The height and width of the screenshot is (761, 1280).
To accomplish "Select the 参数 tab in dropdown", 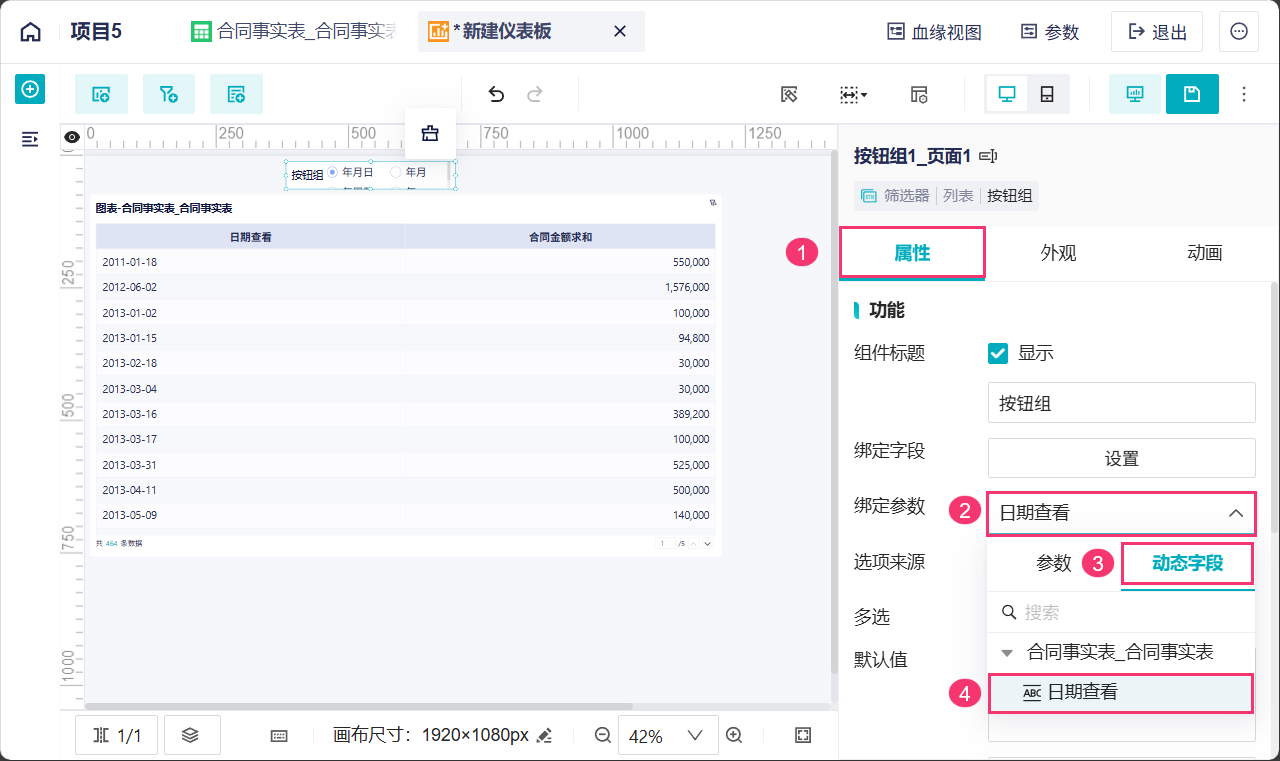I will pyautogui.click(x=1054, y=563).
